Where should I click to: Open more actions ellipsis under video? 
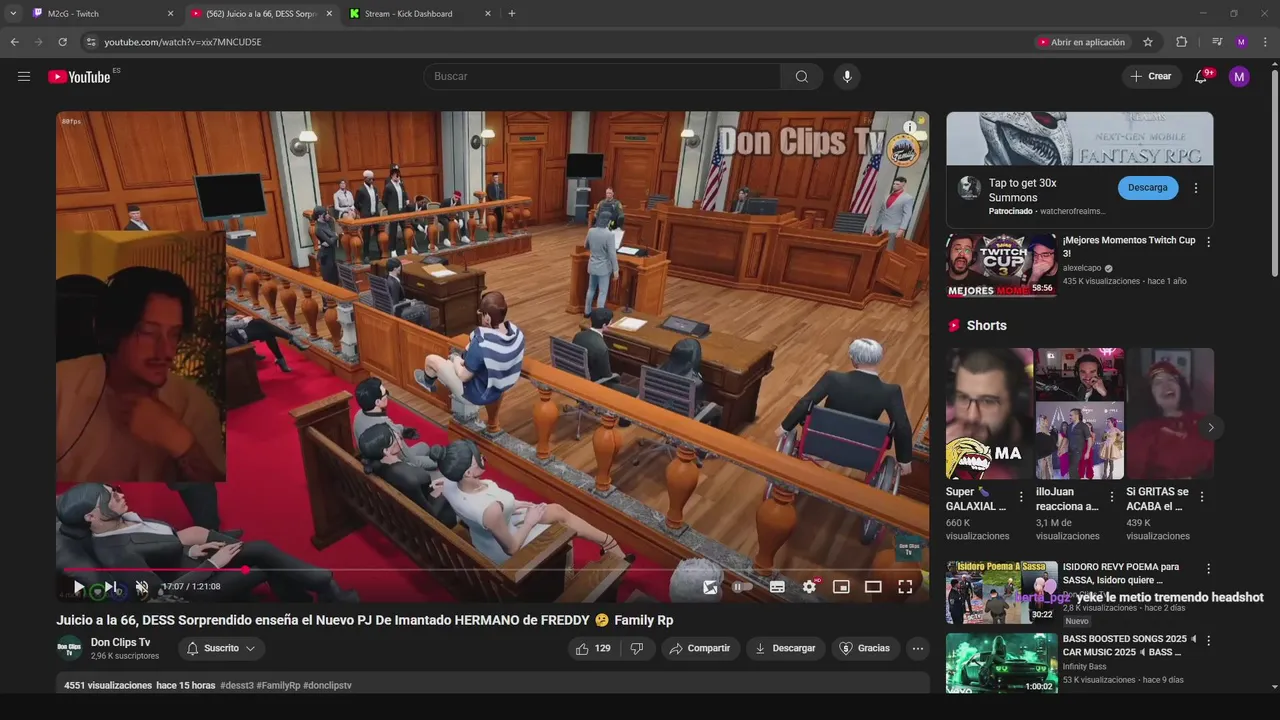pyautogui.click(x=918, y=648)
